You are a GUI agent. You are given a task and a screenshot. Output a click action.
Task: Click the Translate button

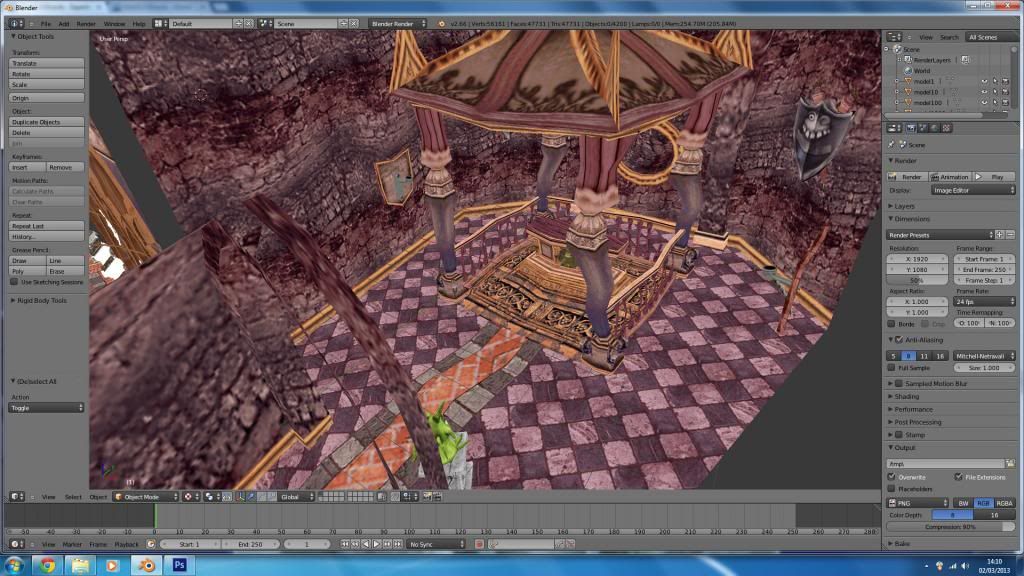(46, 63)
